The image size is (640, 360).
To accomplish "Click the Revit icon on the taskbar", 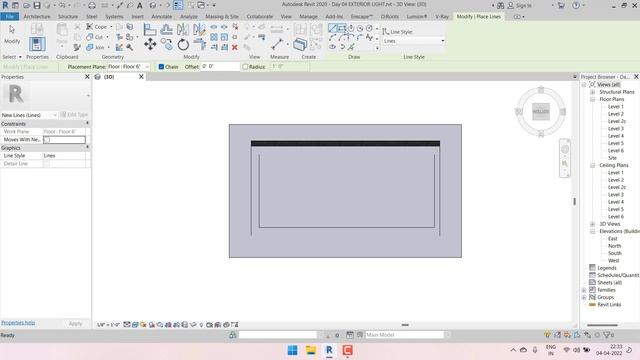I will tap(329, 350).
